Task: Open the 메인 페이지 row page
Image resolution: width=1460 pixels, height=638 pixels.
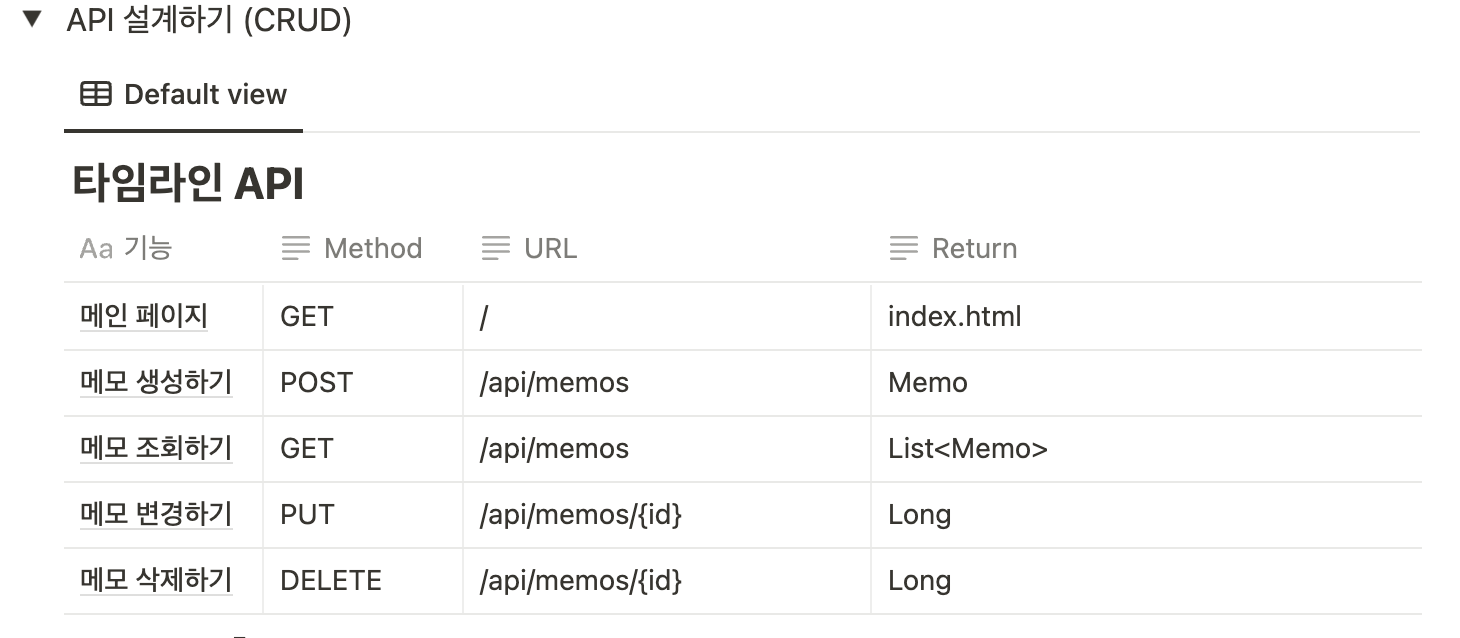Action: click(144, 317)
